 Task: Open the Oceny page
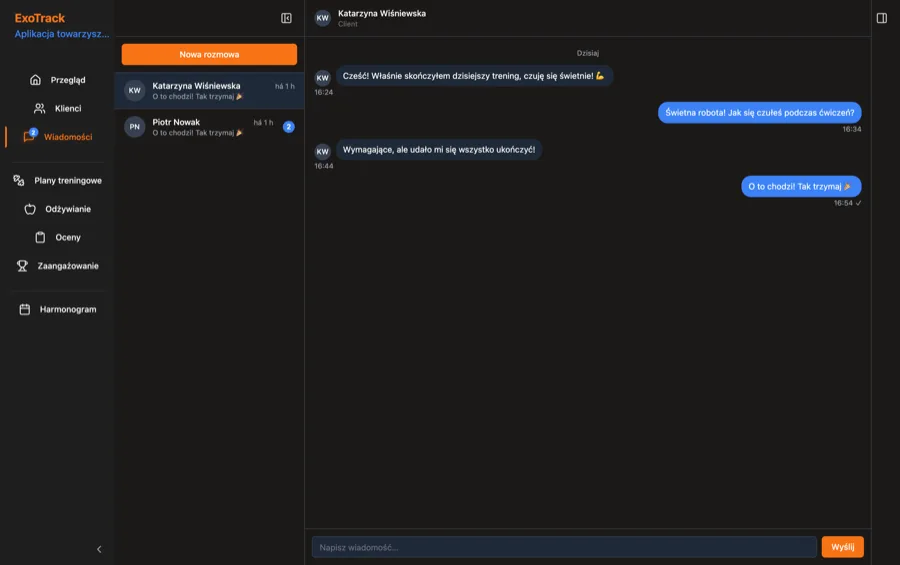coord(57,237)
